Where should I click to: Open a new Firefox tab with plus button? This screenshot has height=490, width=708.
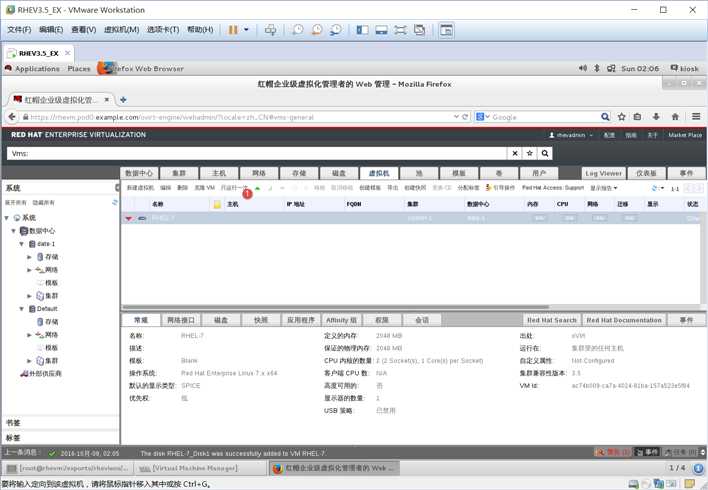coord(123,99)
